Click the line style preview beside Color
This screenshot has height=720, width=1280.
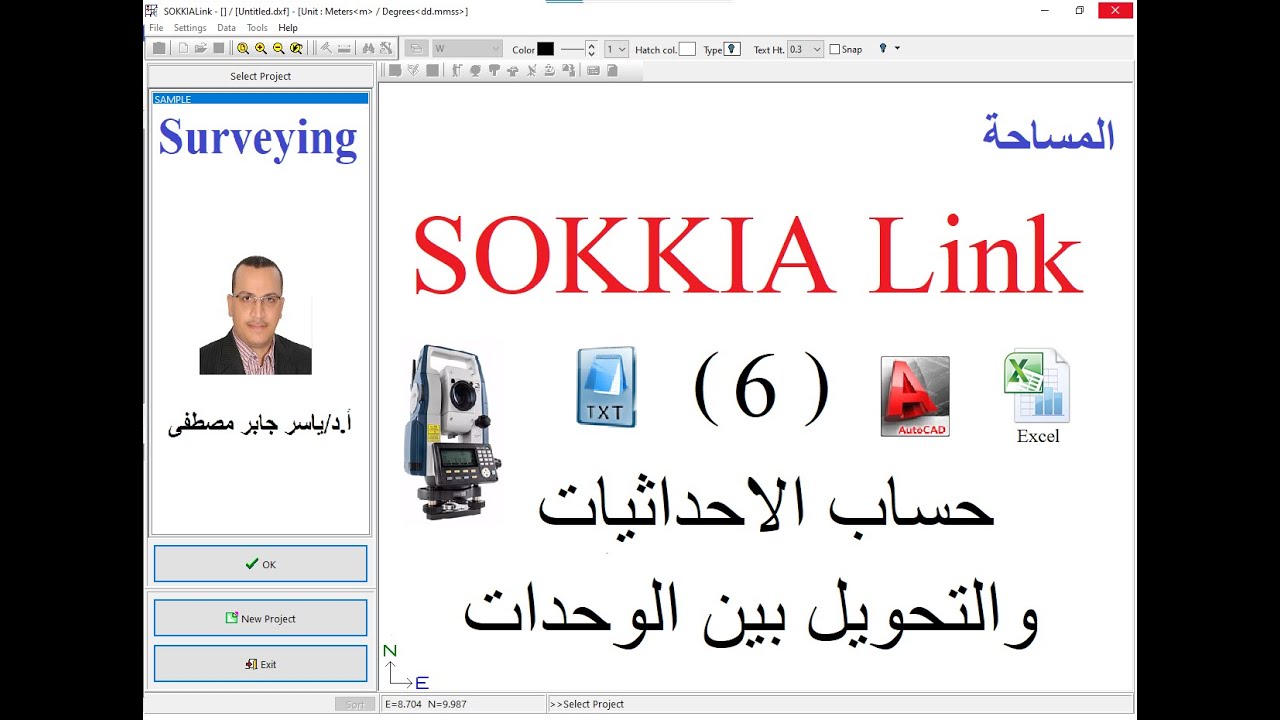pyautogui.click(x=571, y=49)
